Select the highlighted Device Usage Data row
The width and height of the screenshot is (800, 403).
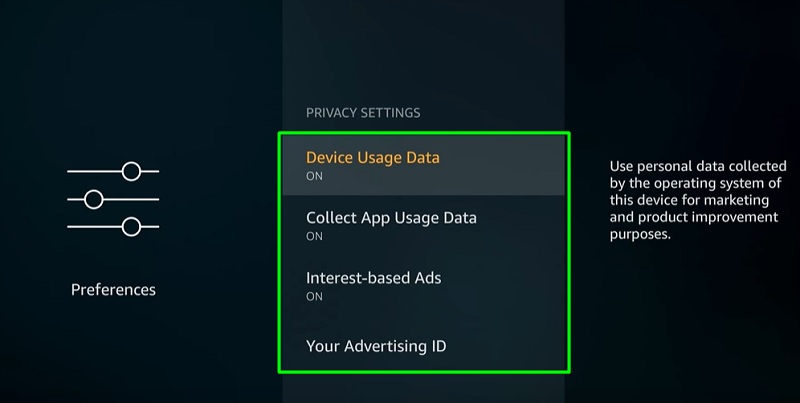423,165
